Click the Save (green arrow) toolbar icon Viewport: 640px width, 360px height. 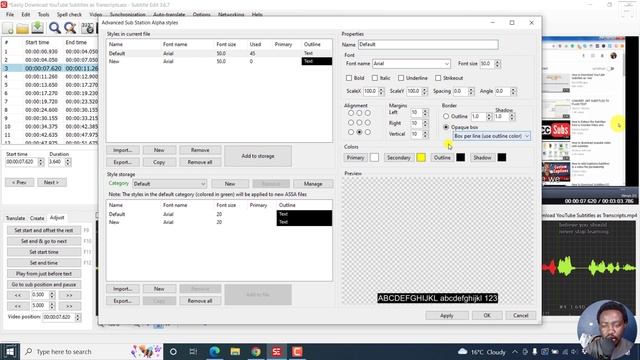pos(38,28)
